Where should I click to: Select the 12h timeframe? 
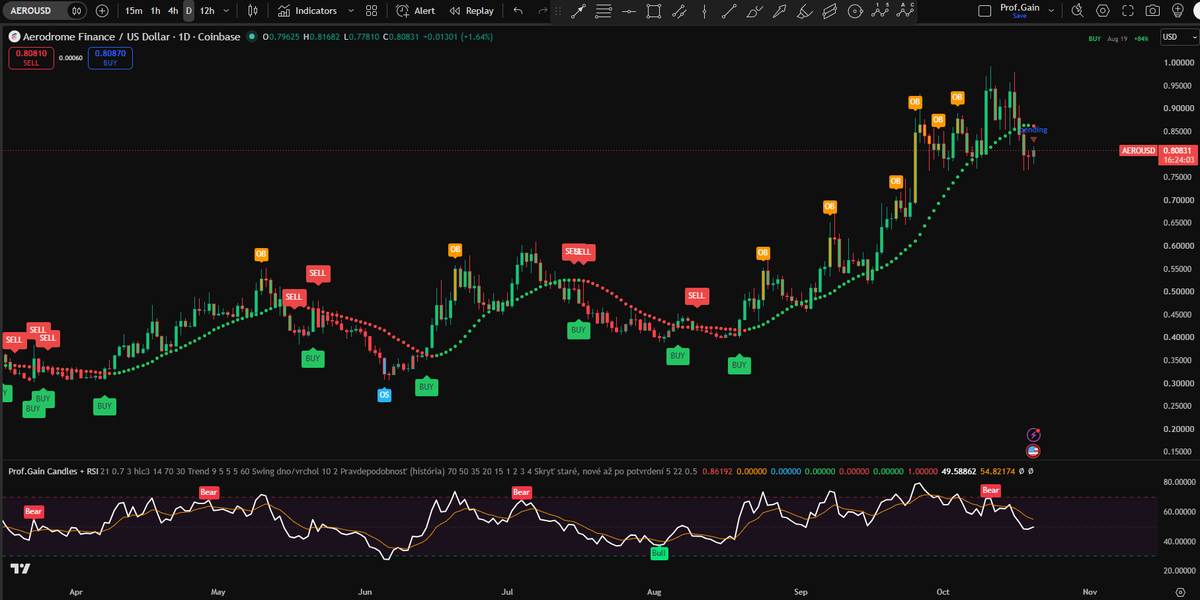(x=207, y=10)
